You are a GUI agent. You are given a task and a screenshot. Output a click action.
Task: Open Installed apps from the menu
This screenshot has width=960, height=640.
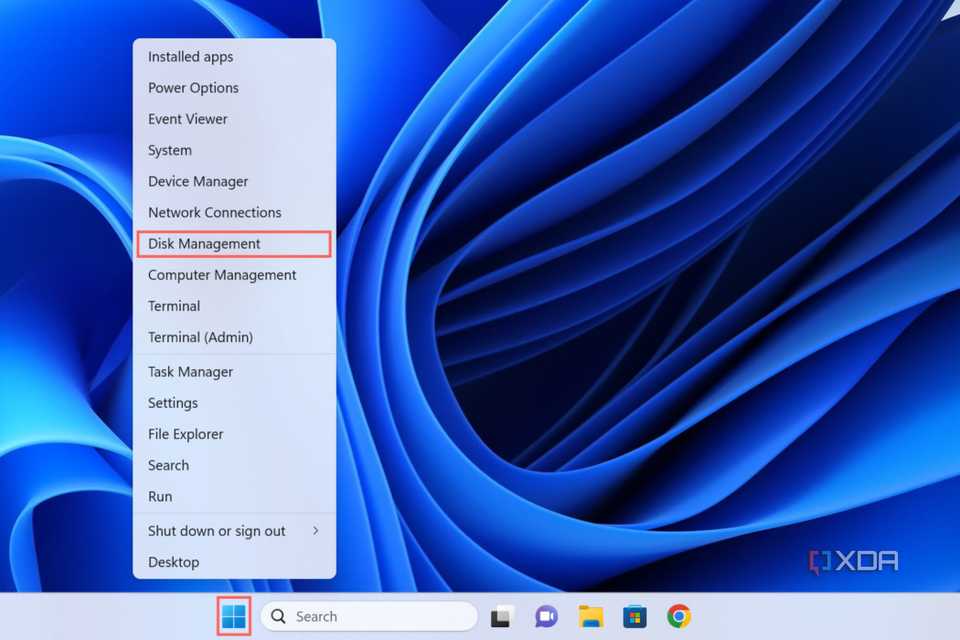tap(234, 56)
